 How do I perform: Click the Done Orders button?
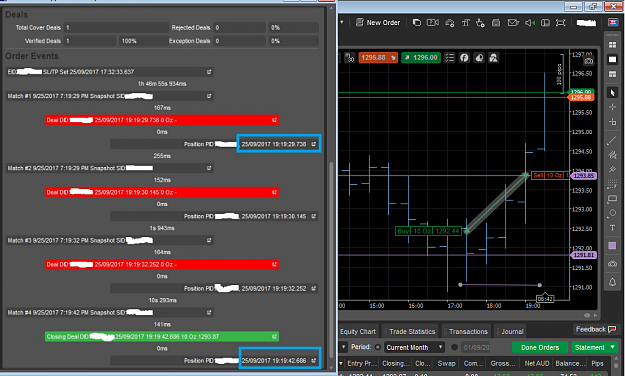[540, 347]
